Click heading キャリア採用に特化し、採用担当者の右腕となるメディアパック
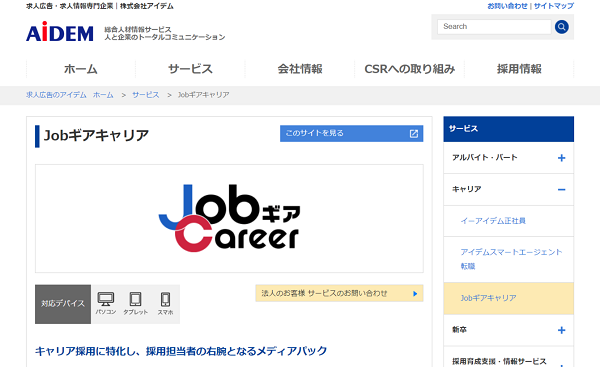 [x=181, y=351]
